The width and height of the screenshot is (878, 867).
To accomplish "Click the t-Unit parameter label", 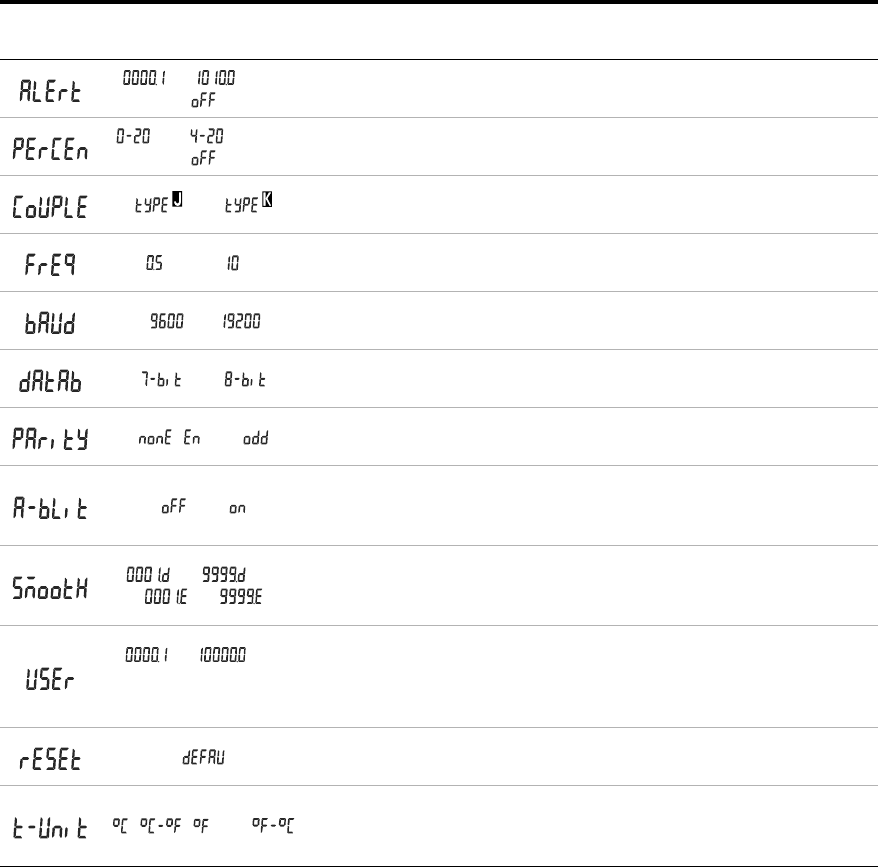I will click(50, 828).
